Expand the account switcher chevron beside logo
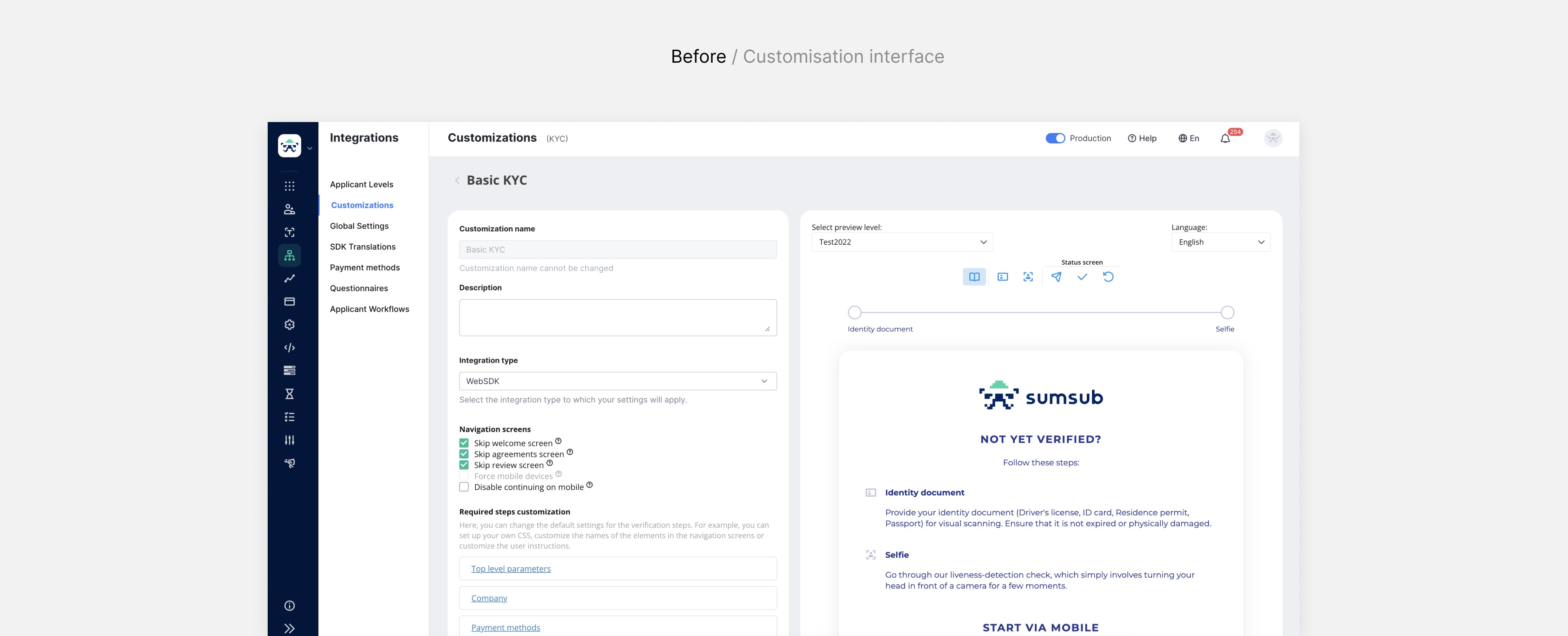Screen dimensions: 1568x636 point(310,148)
